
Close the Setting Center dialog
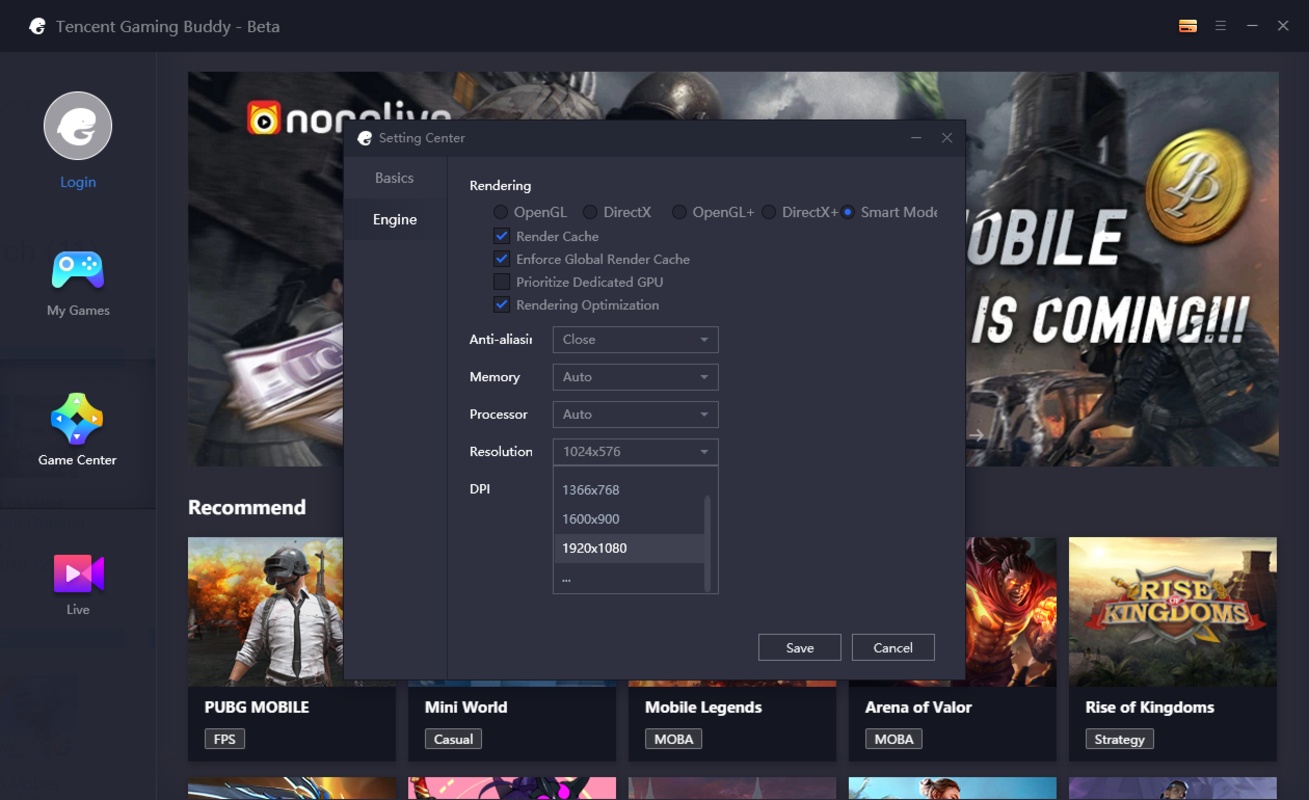946,138
